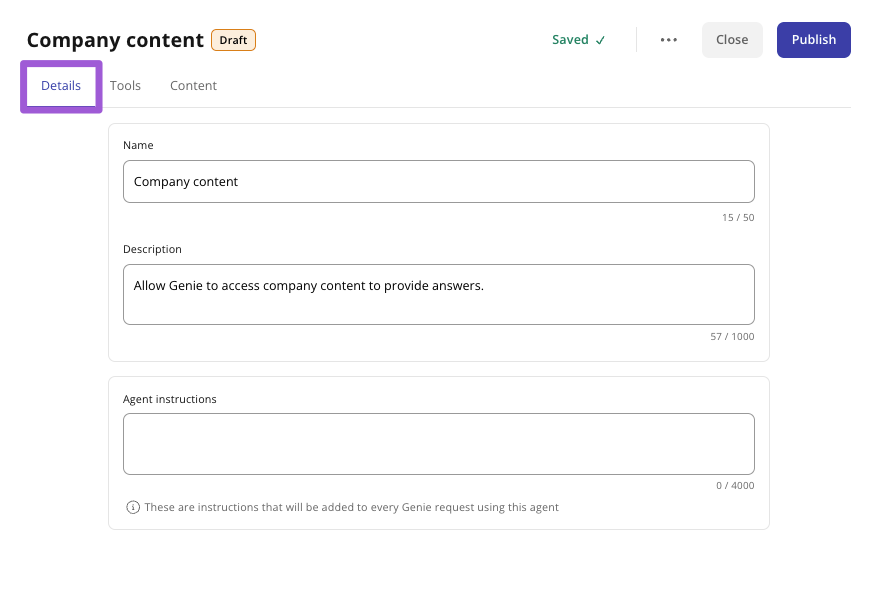The image size is (874, 604).
Task: Switch to the Tools tab
Action: click(x=125, y=85)
